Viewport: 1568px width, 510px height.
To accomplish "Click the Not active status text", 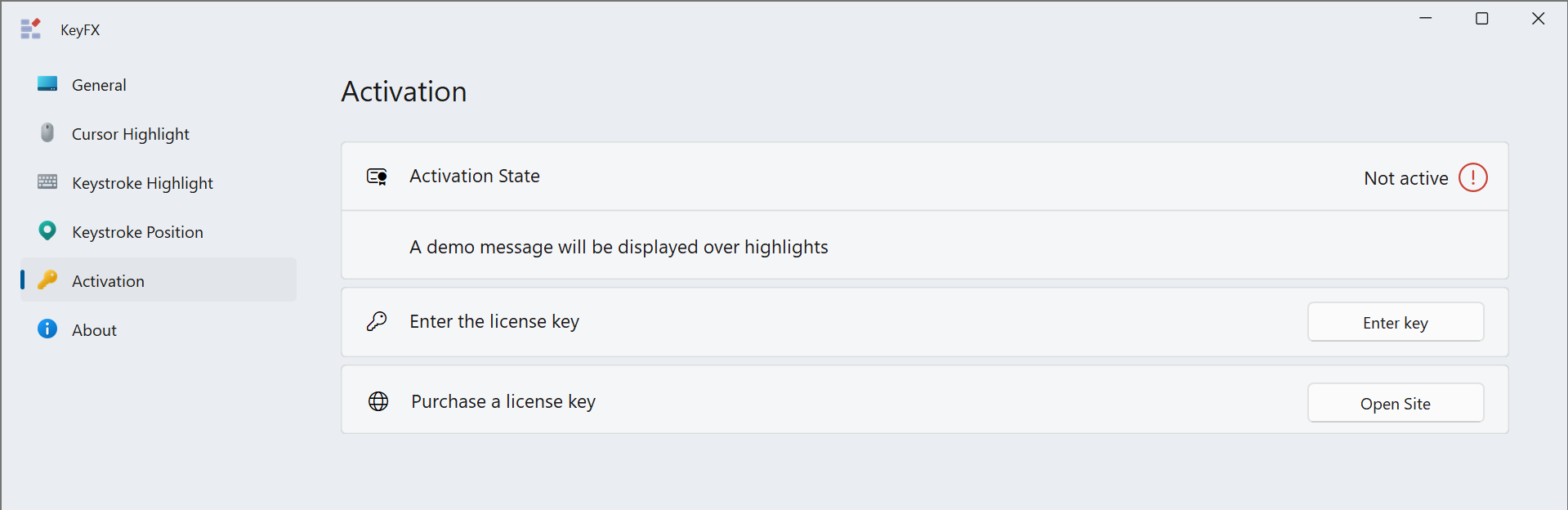I will coord(1405,178).
